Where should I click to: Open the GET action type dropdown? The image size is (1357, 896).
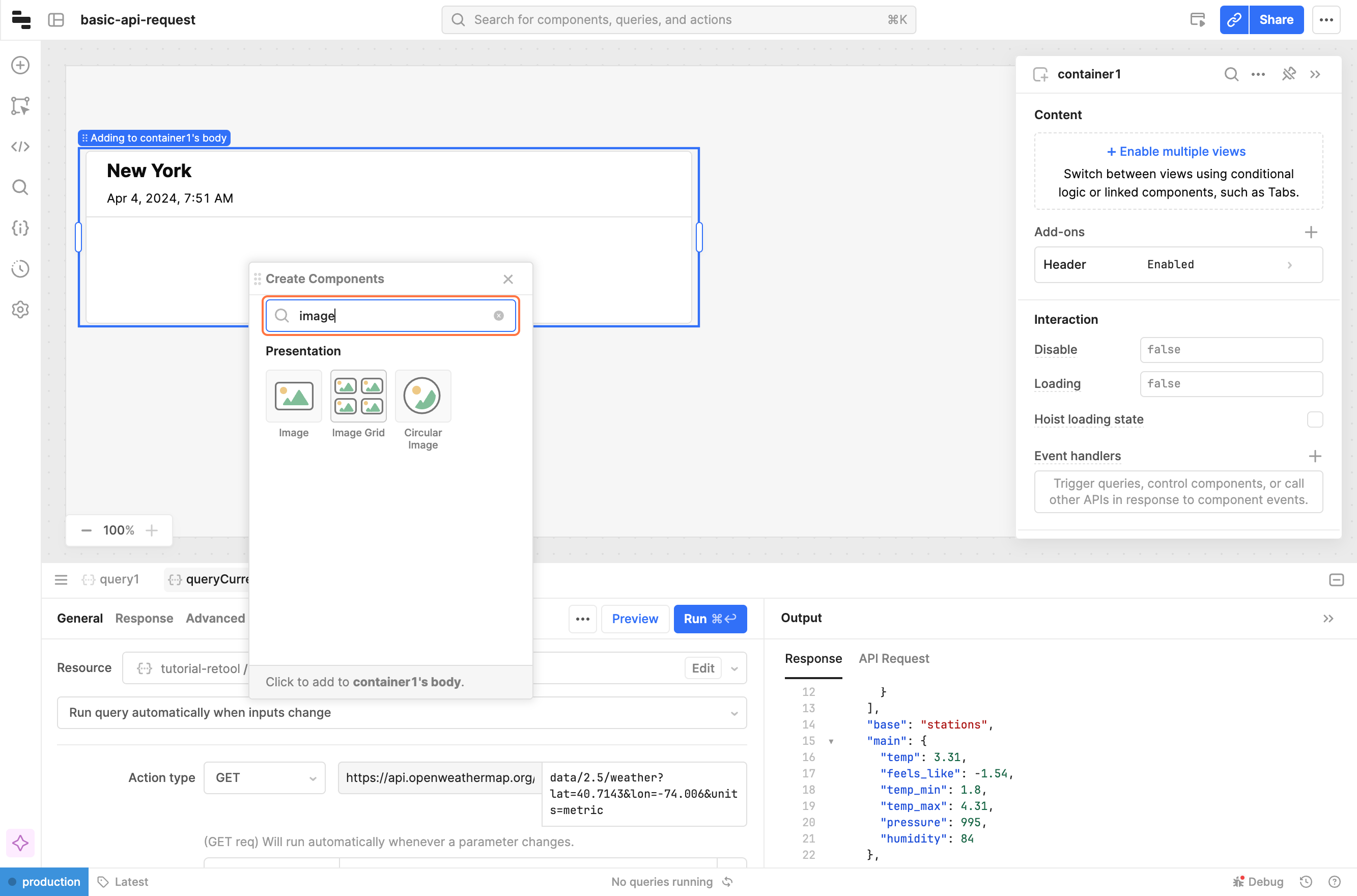tap(264, 778)
